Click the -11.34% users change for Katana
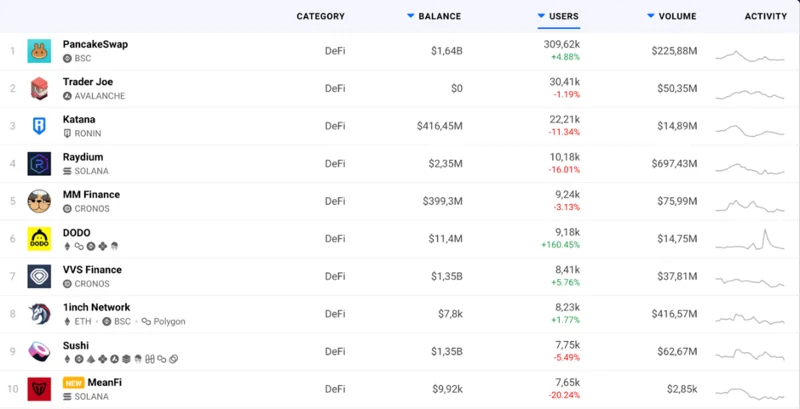The height and width of the screenshot is (409, 800). click(566, 132)
